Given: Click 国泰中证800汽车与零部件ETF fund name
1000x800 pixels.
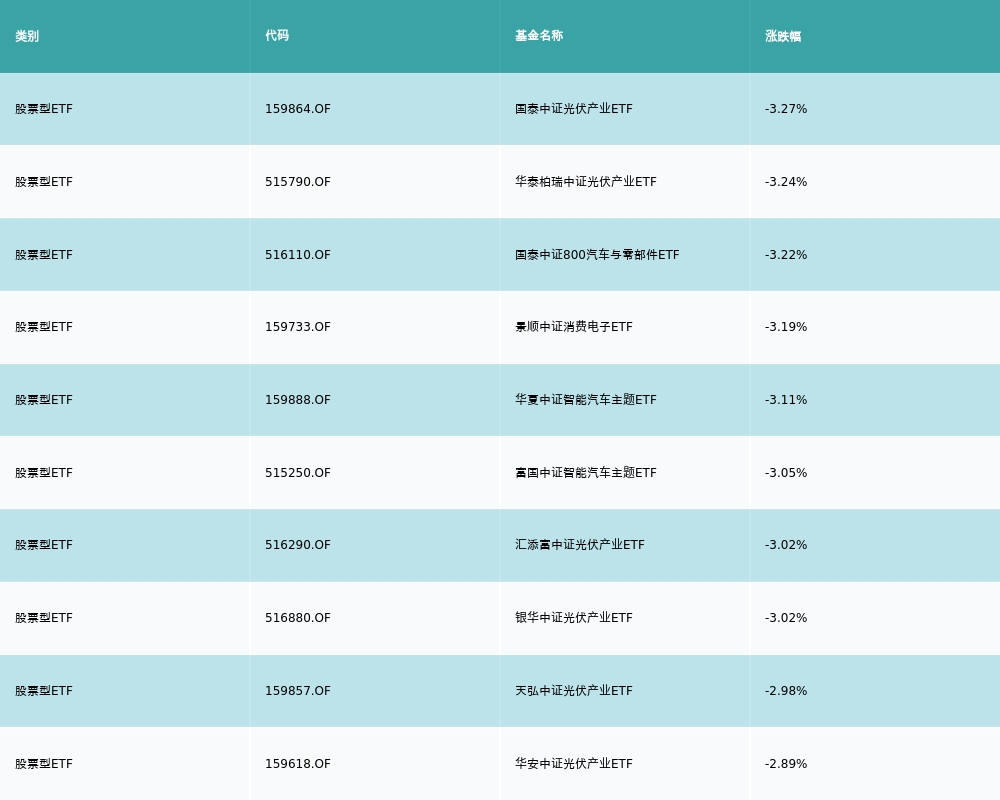Looking at the screenshot, I should tap(597, 255).
